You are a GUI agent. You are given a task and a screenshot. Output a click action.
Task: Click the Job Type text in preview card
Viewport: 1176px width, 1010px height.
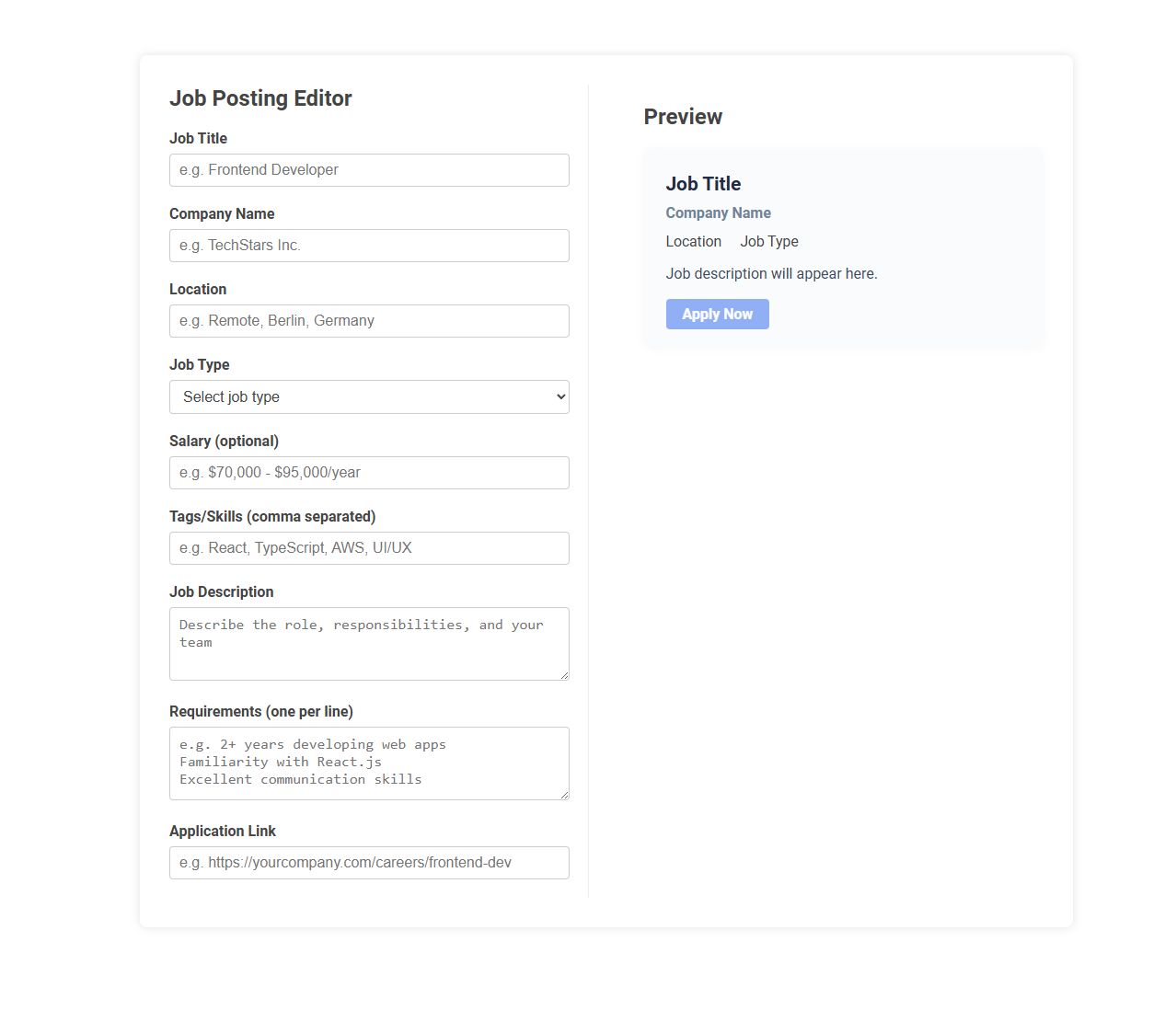point(768,241)
